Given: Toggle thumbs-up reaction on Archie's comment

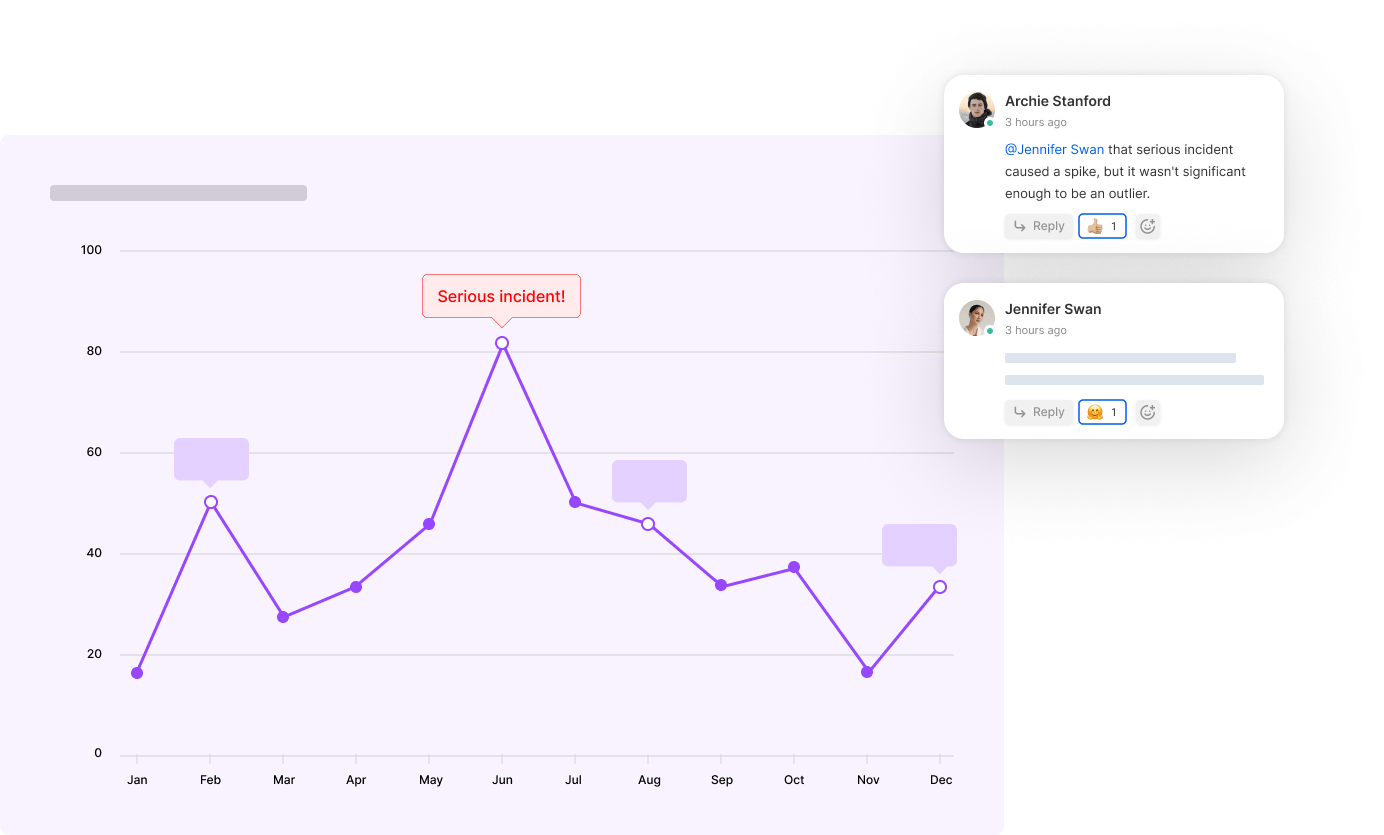Looking at the screenshot, I should (1102, 226).
